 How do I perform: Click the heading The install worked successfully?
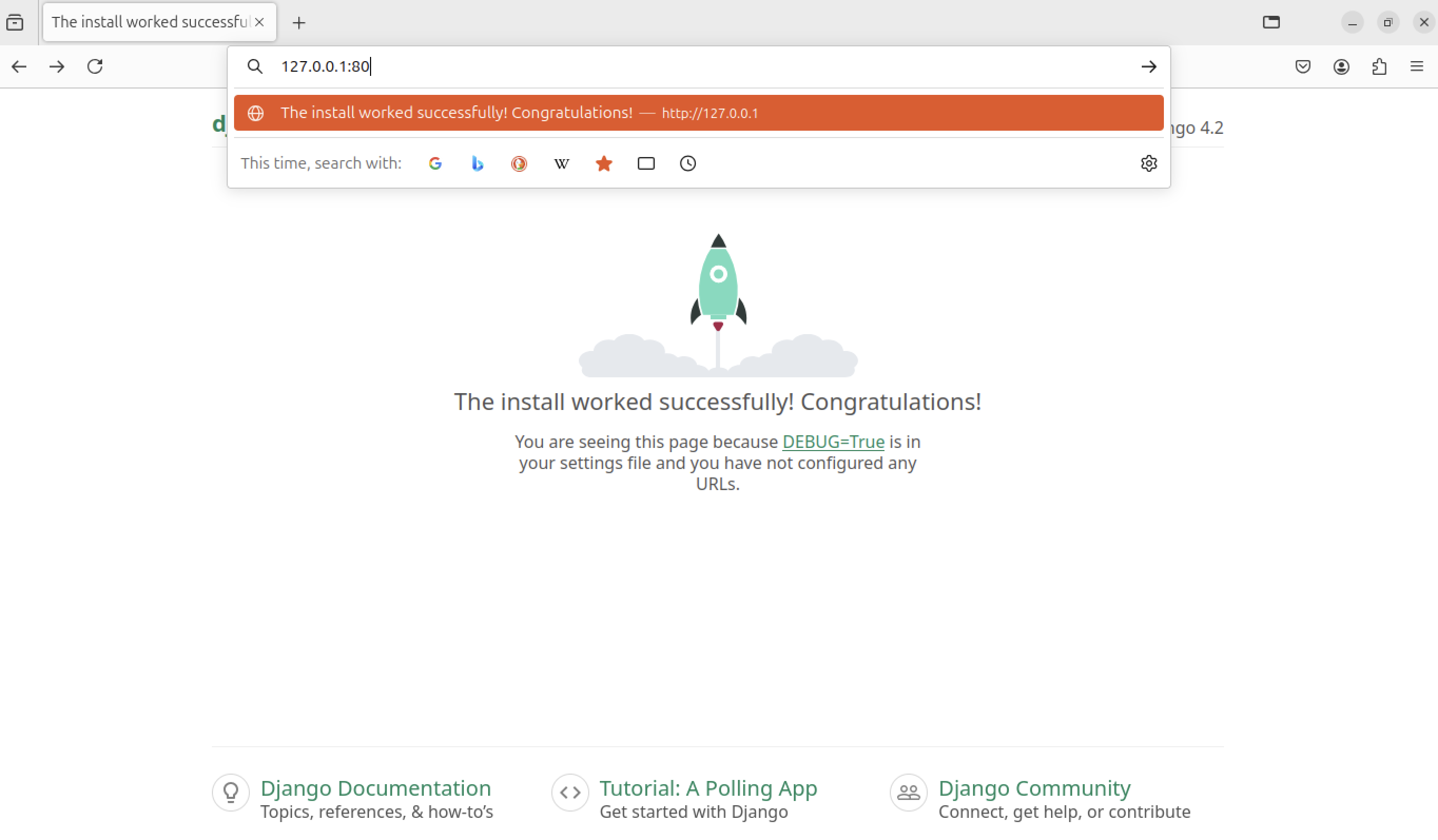718,402
